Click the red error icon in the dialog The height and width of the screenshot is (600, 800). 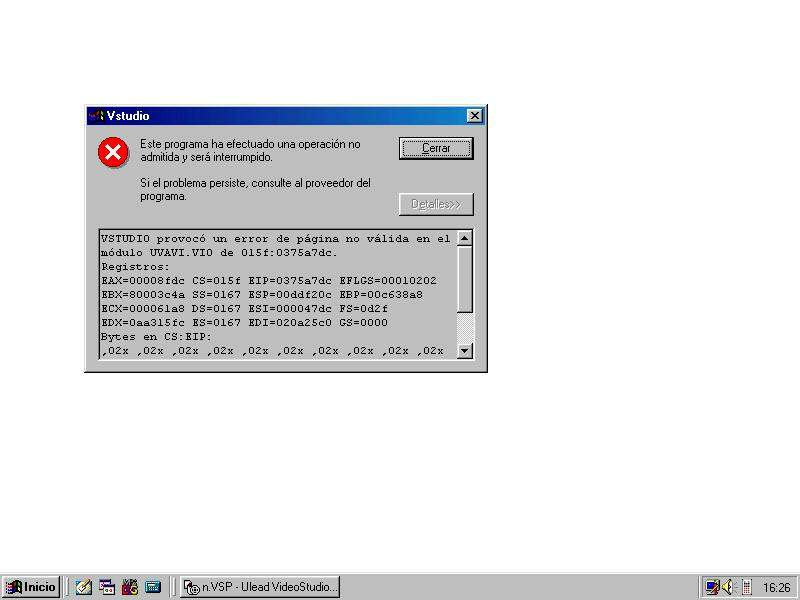pos(113,152)
